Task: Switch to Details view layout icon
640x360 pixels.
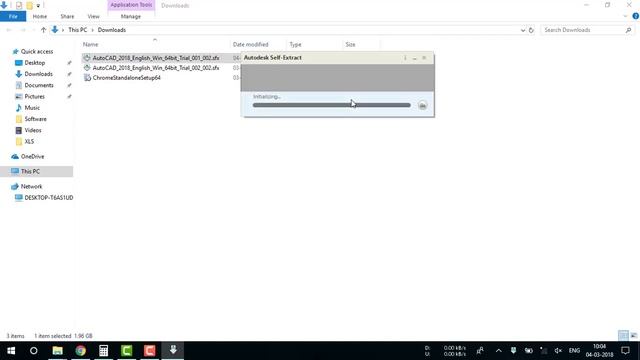Action: 623,336
